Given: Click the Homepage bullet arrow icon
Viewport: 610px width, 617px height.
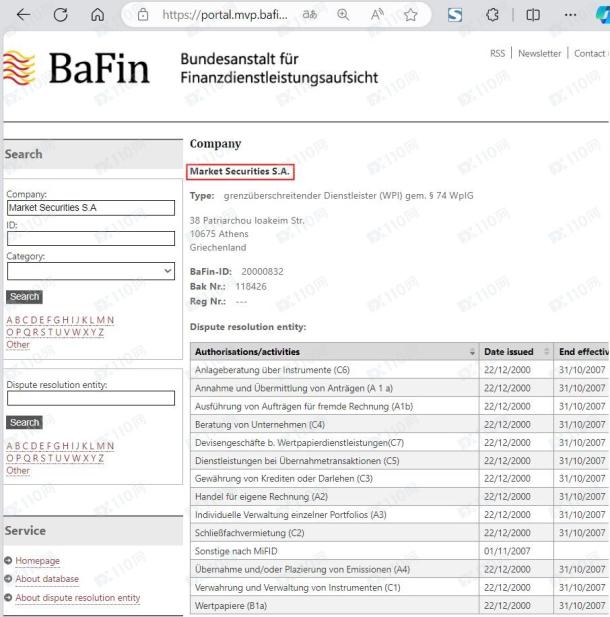Looking at the screenshot, I should [x=8, y=560].
